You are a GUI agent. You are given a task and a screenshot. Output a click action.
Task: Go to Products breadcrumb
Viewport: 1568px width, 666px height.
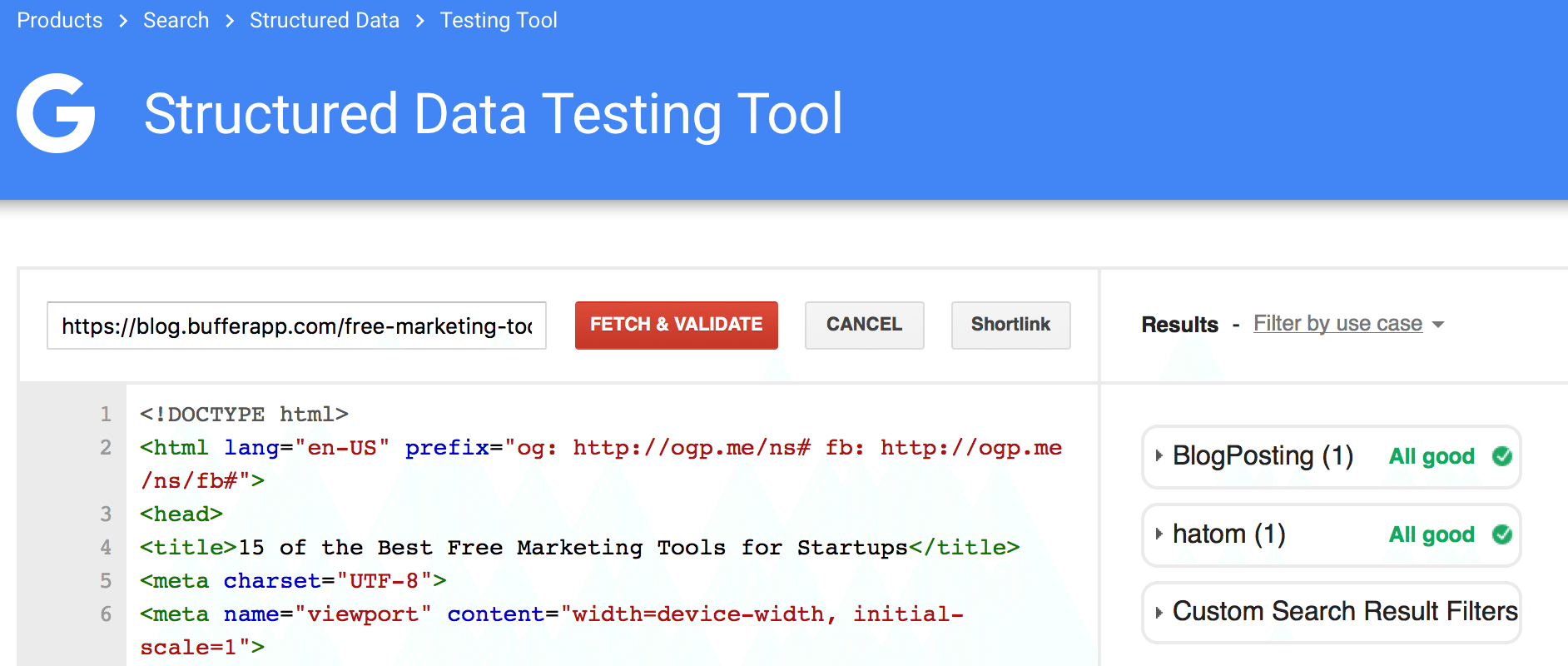click(x=60, y=20)
